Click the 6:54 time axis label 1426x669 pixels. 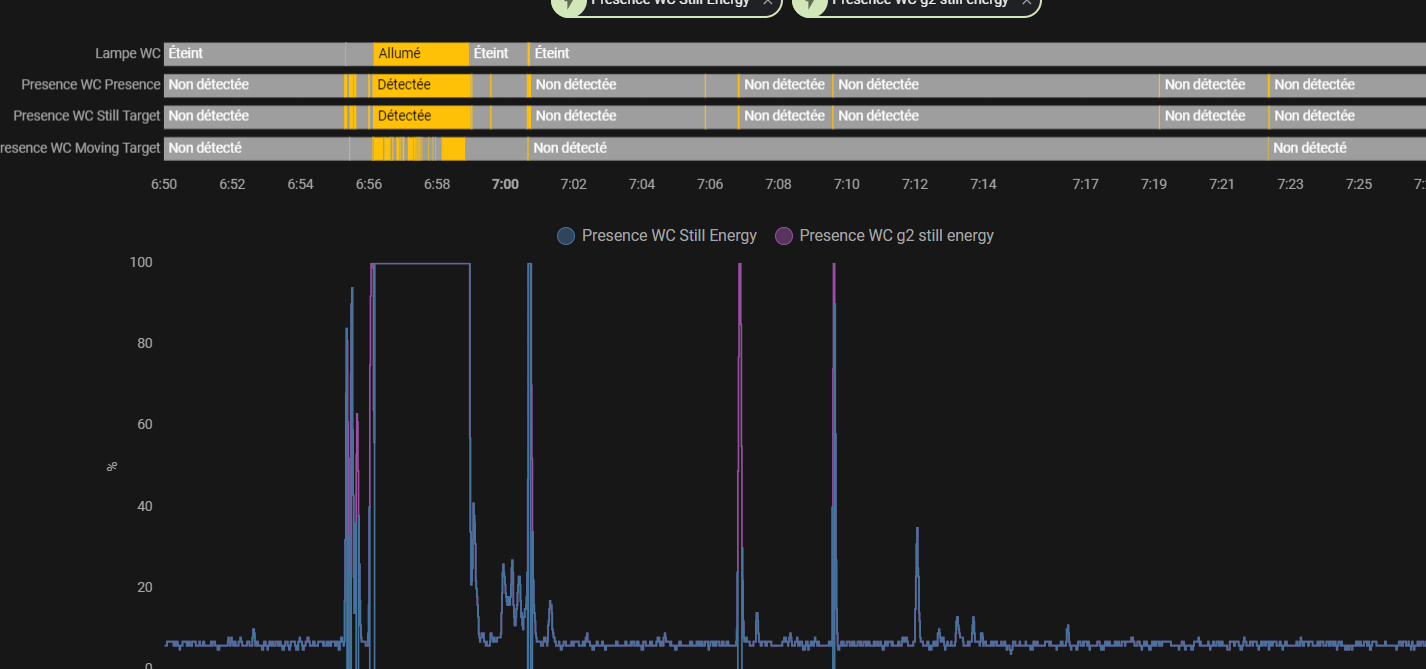tap(300, 184)
